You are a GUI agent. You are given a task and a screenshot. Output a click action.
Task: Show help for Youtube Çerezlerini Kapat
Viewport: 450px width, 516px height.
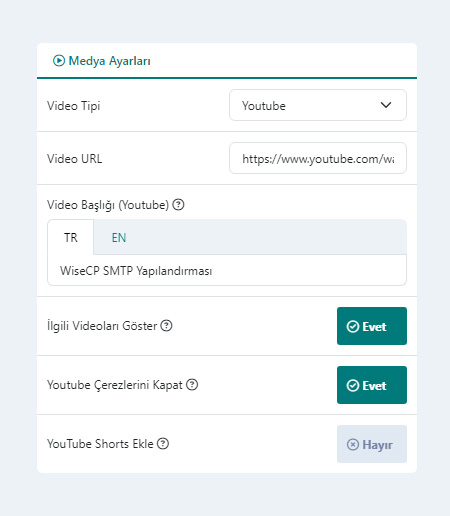point(192,384)
